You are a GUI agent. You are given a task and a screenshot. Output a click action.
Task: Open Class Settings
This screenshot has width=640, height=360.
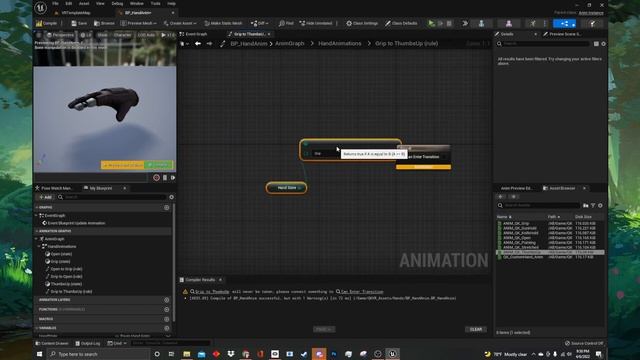362,24
